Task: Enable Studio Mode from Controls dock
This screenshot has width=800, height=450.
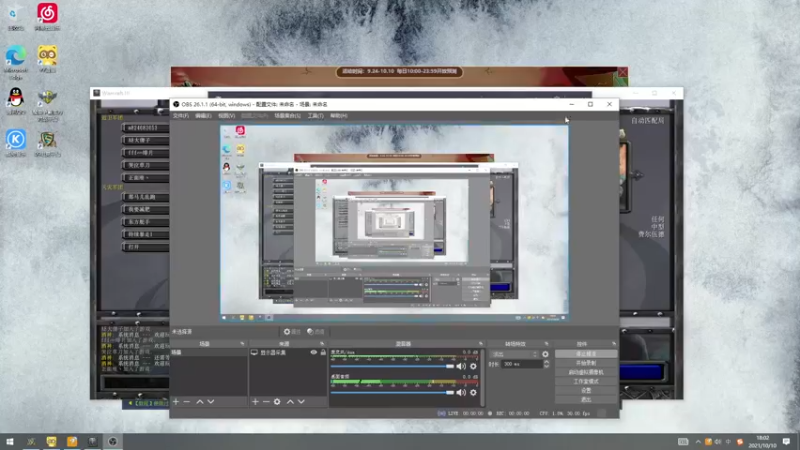Action: coord(586,382)
